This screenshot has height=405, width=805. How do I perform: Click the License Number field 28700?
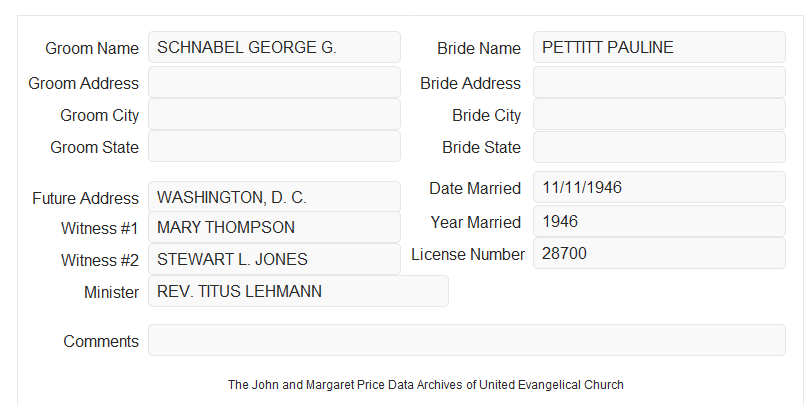click(x=659, y=253)
